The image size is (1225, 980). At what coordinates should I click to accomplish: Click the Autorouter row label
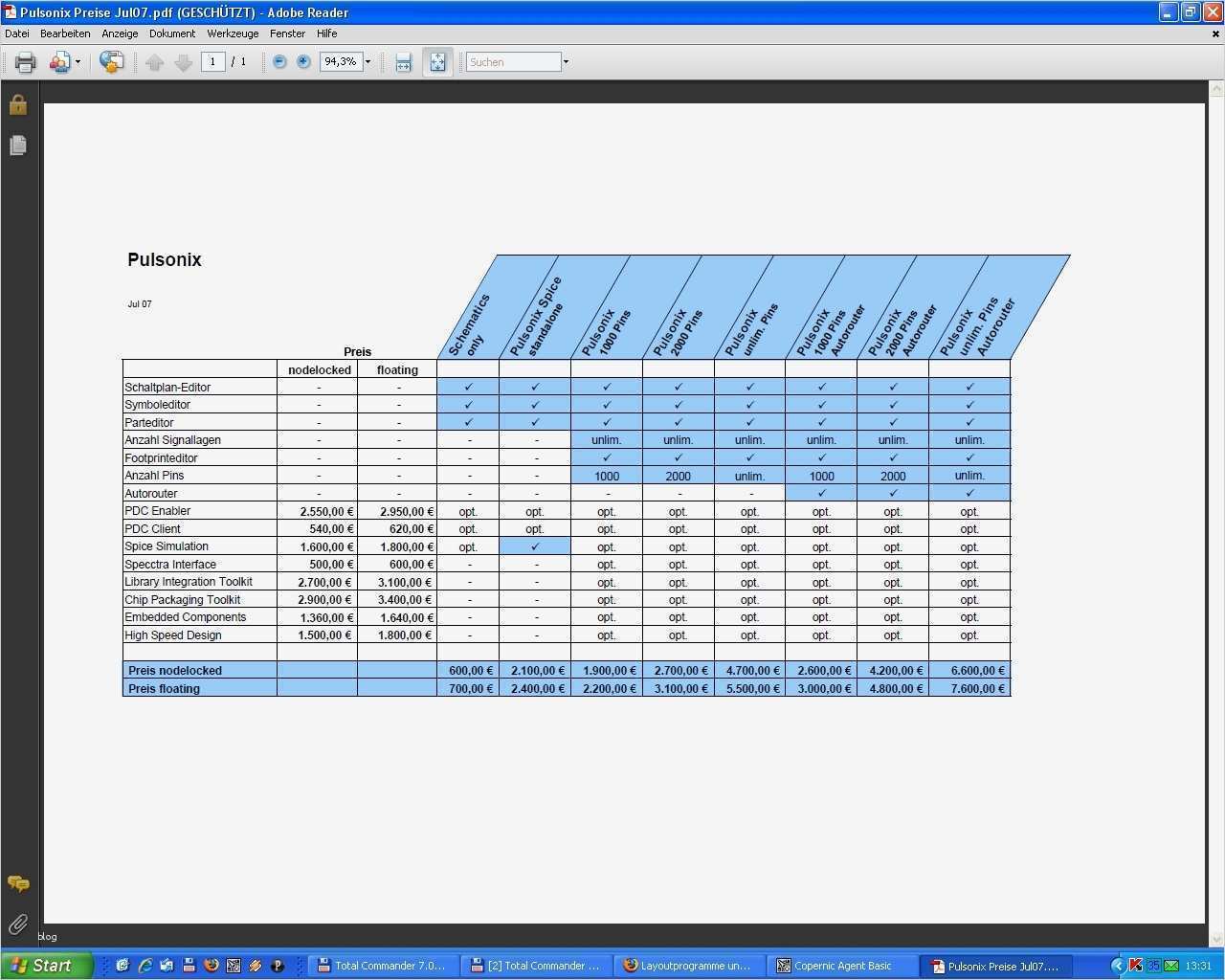point(151,493)
